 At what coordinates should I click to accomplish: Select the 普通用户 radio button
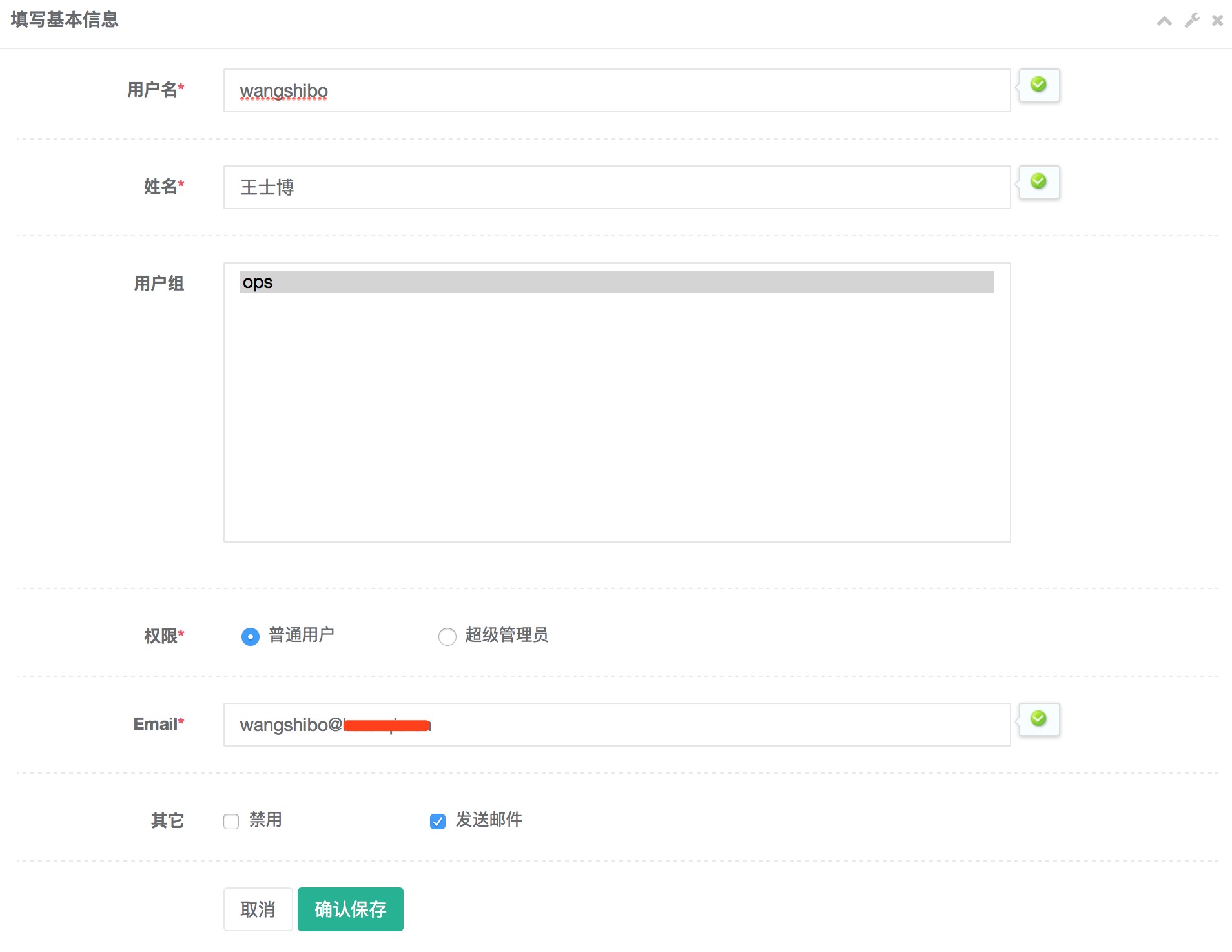(251, 637)
